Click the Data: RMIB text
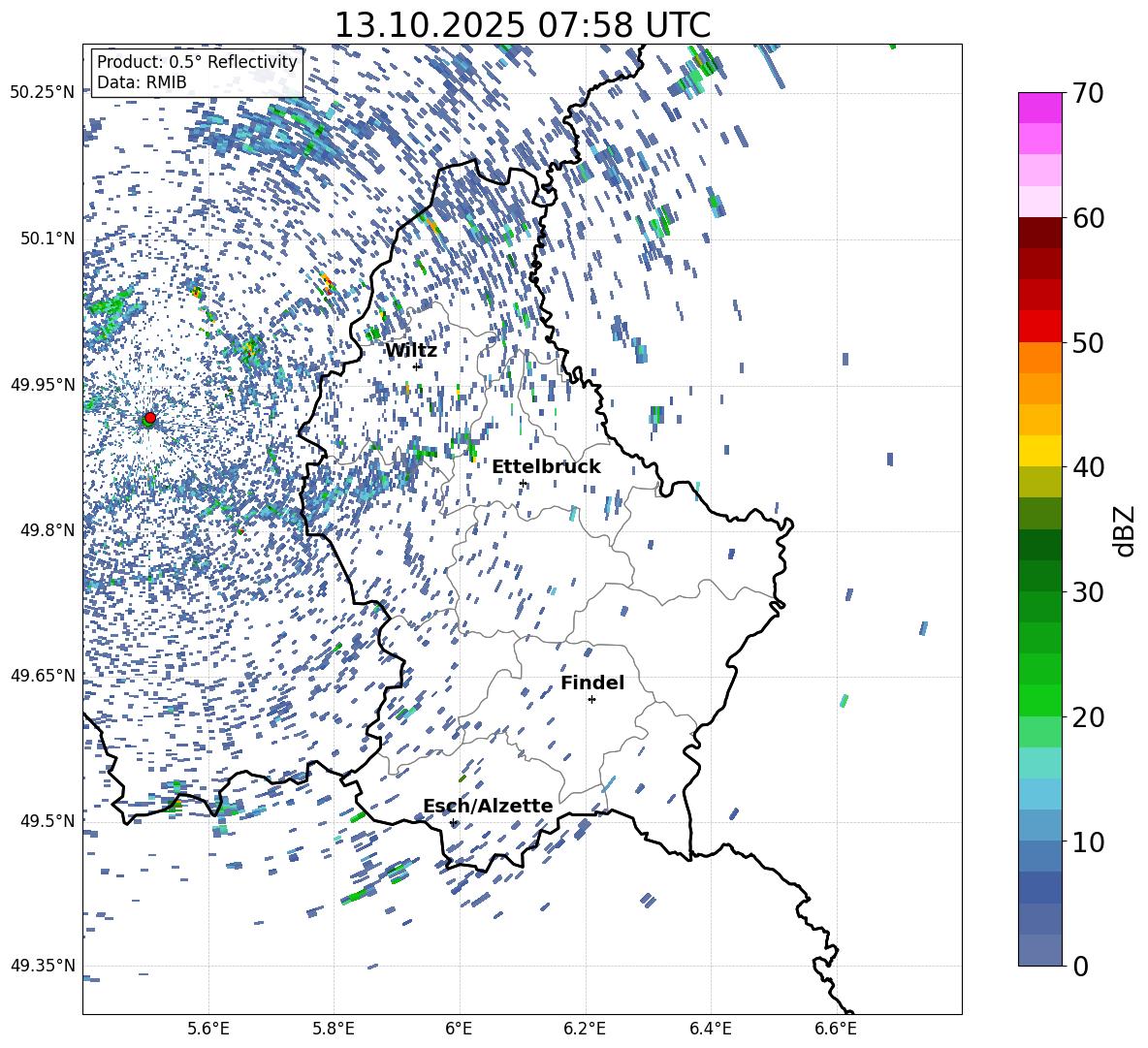This screenshot has height=1048, width=1148. coord(142,82)
